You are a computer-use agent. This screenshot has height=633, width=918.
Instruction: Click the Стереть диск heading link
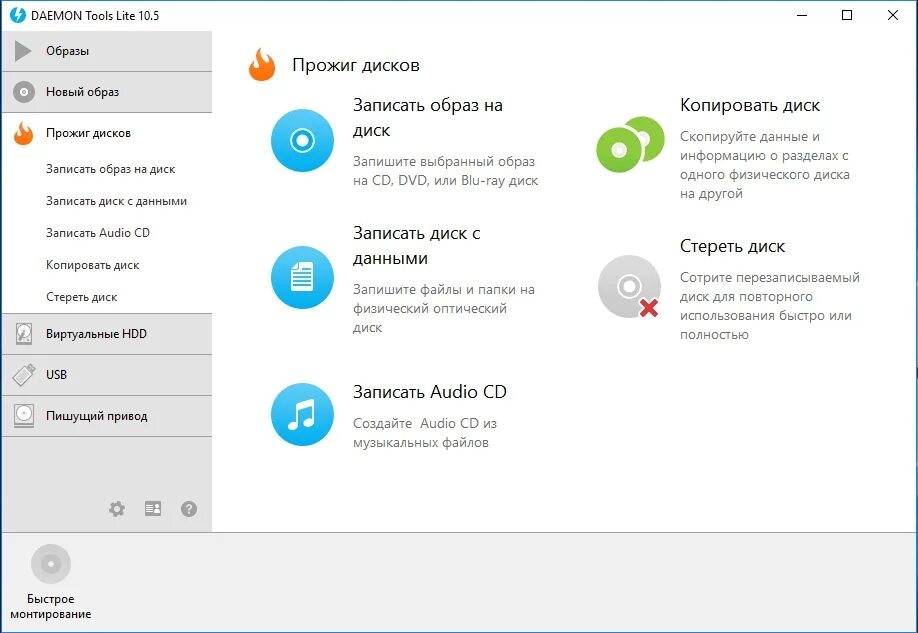tap(732, 246)
